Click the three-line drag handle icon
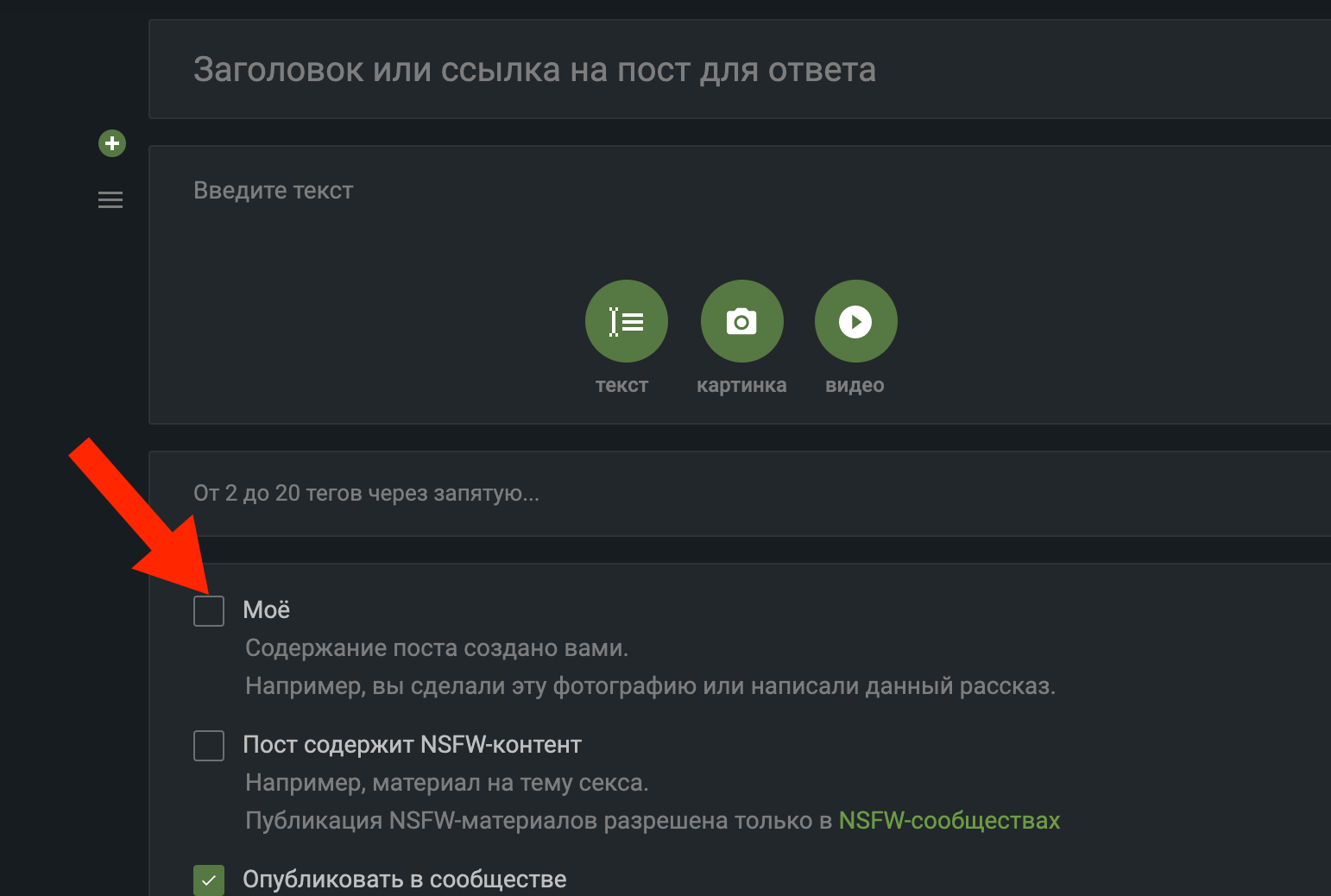Image resolution: width=1331 pixels, height=896 pixels. click(x=110, y=200)
